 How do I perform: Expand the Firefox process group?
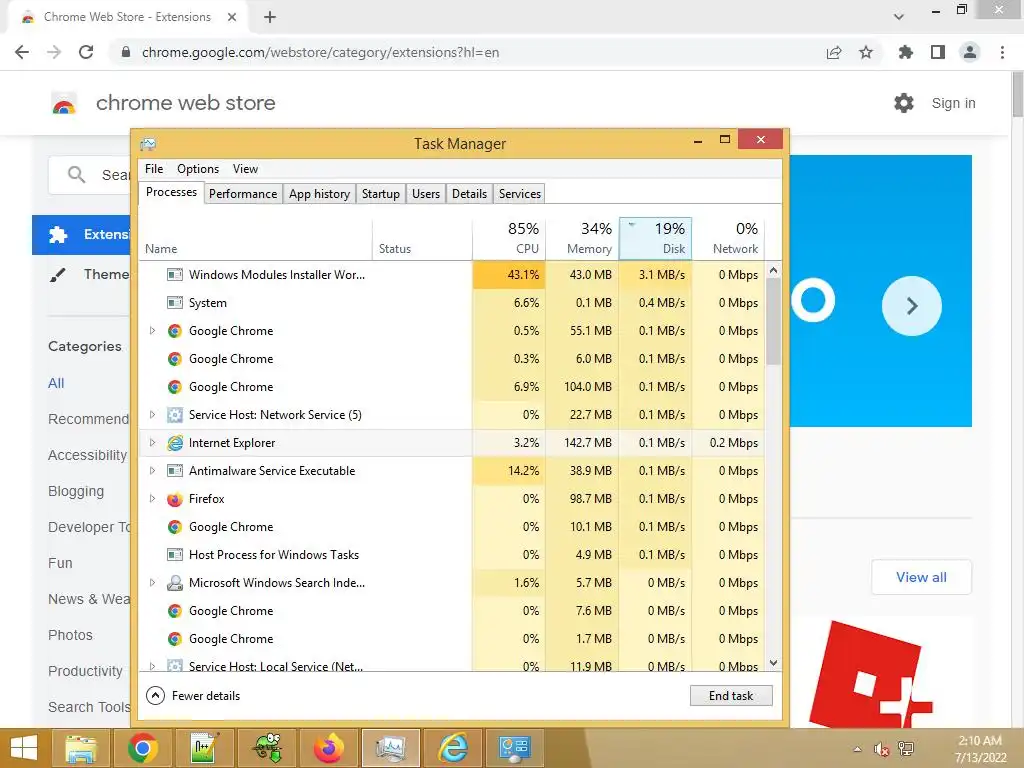click(x=152, y=499)
